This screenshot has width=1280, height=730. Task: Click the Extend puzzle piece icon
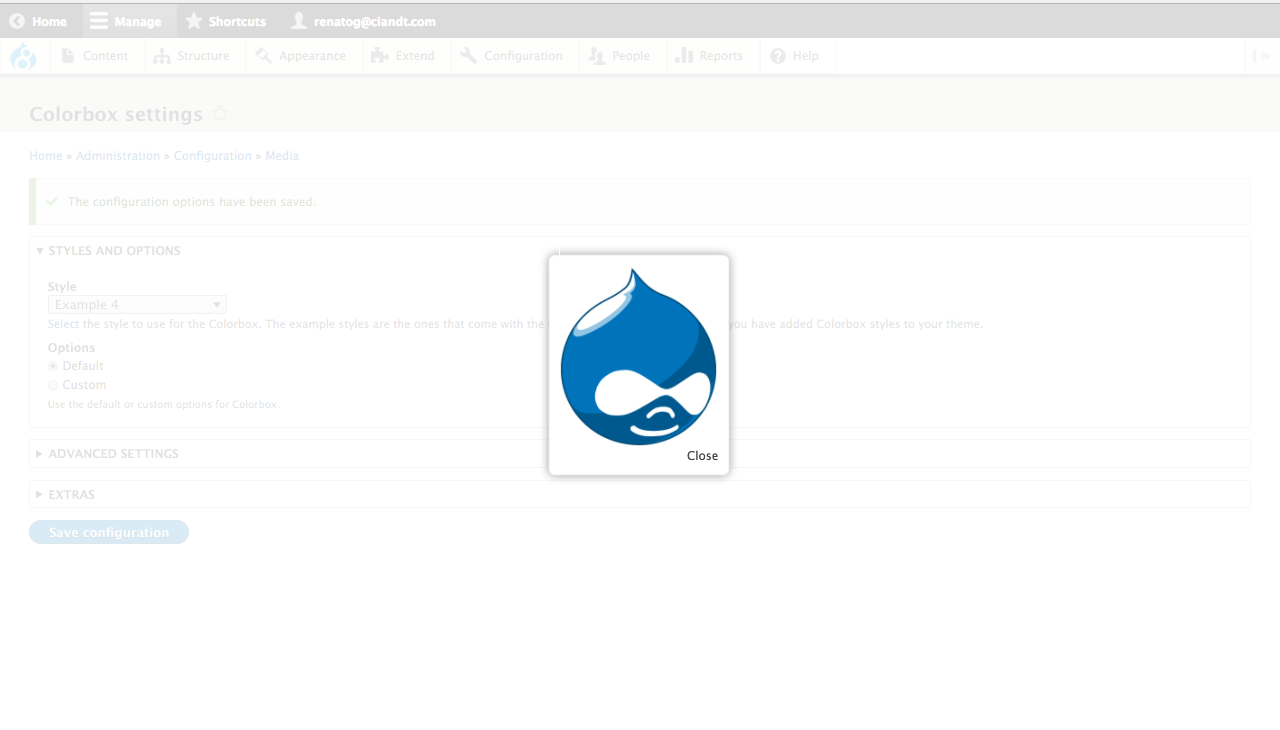point(379,56)
